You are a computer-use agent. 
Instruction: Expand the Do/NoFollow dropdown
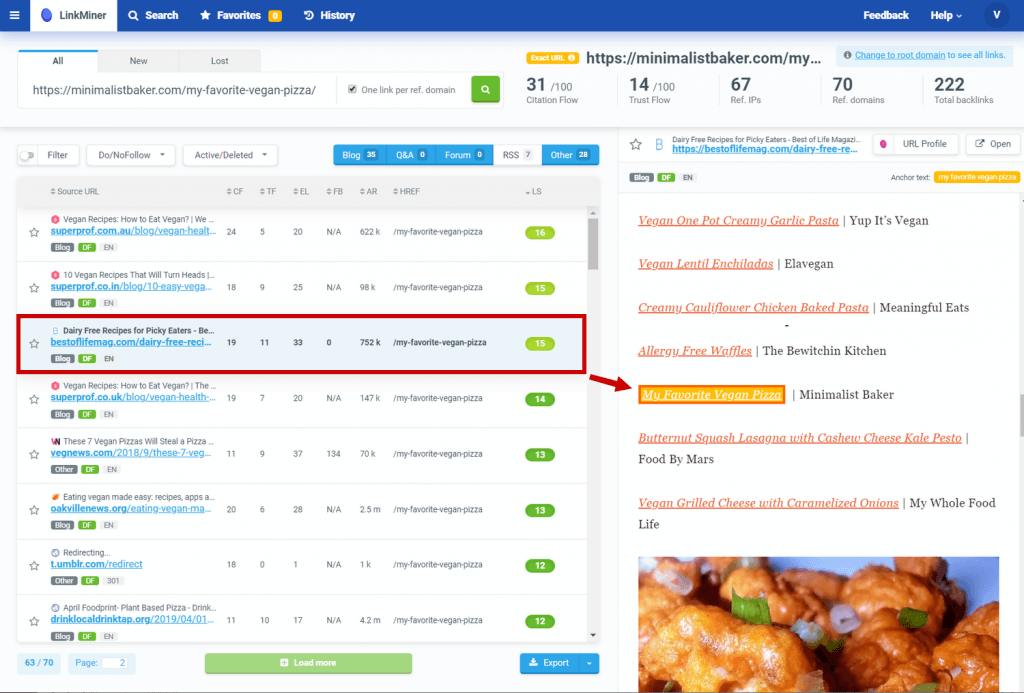coord(131,155)
